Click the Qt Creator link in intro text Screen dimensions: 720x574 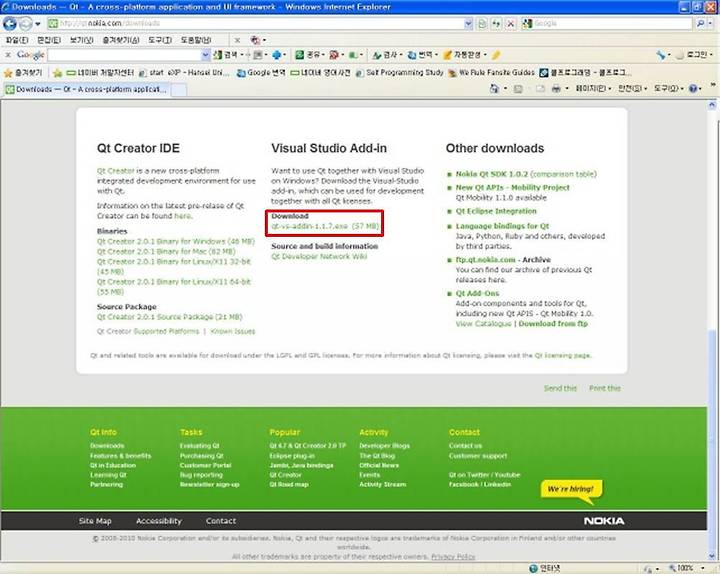(x=115, y=171)
